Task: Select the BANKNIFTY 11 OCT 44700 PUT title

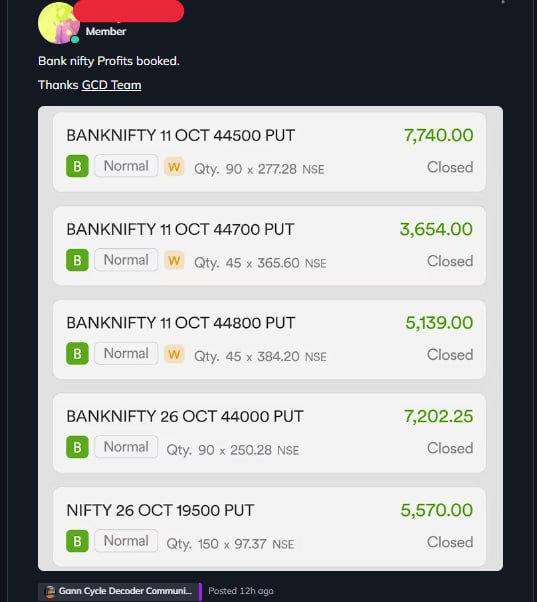Action: 180,229
